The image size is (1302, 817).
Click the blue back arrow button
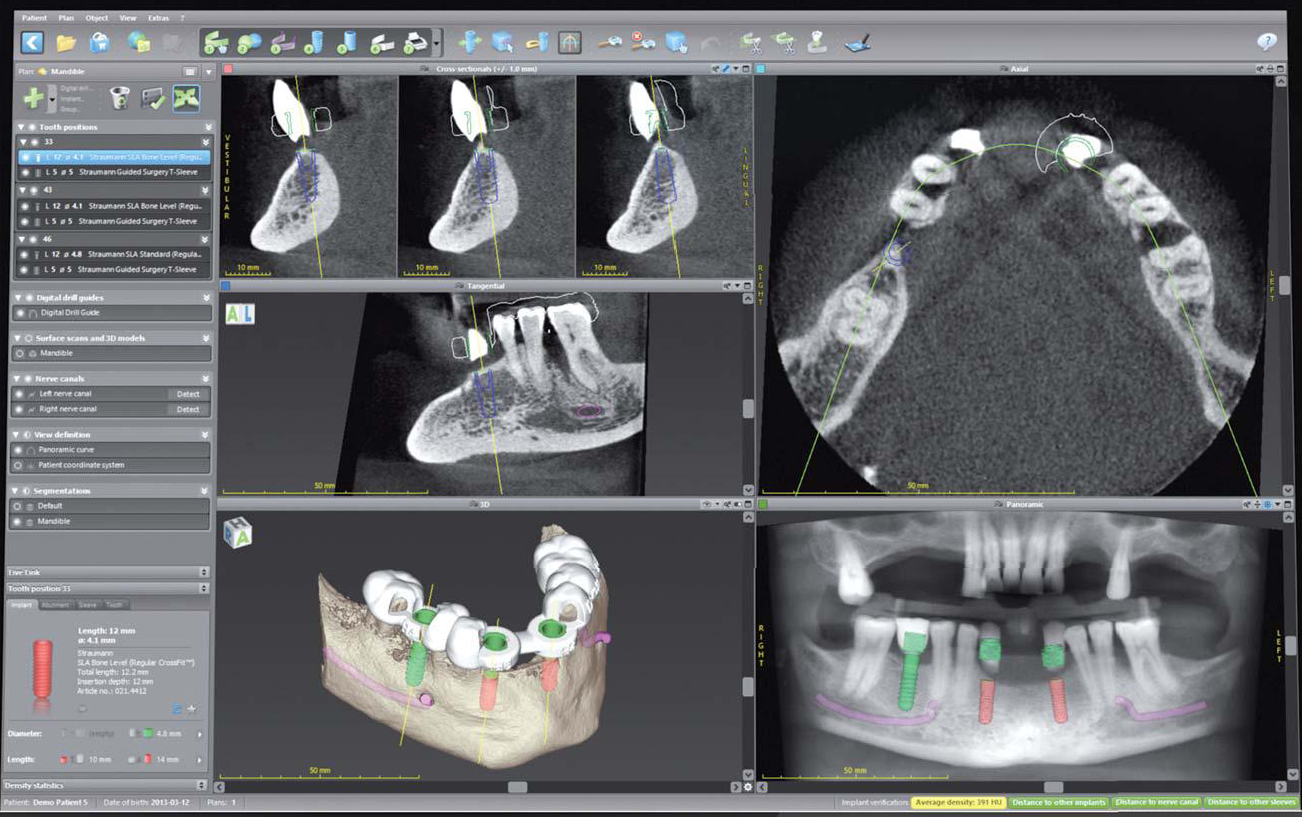tap(33, 42)
